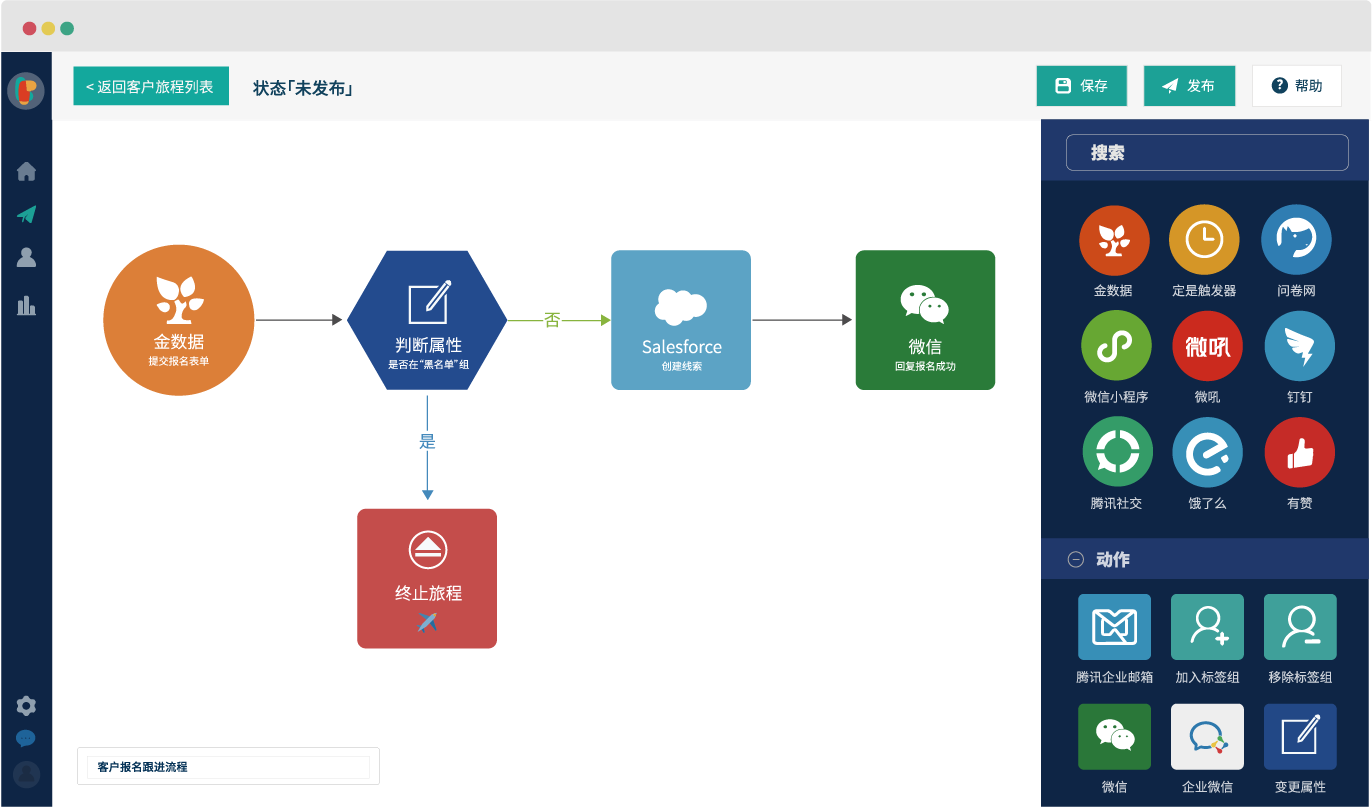Select the 腾讯企业邮箱 action icon

1114,627
